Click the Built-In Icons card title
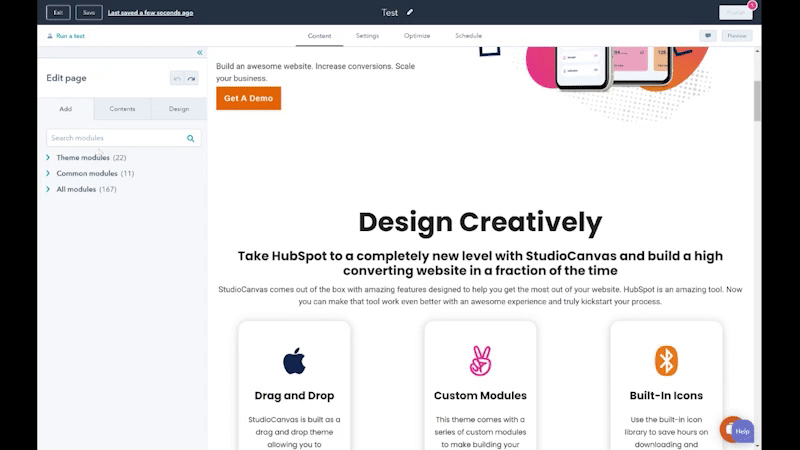Viewport: 800px width, 450px height. [666, 395]
